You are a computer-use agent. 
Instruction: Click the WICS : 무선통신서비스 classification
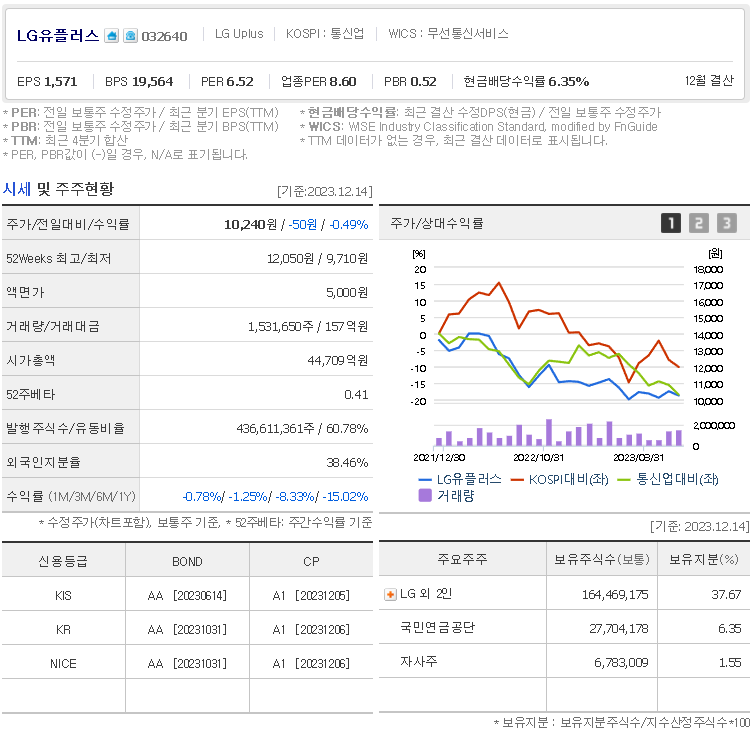pos(448,34)
